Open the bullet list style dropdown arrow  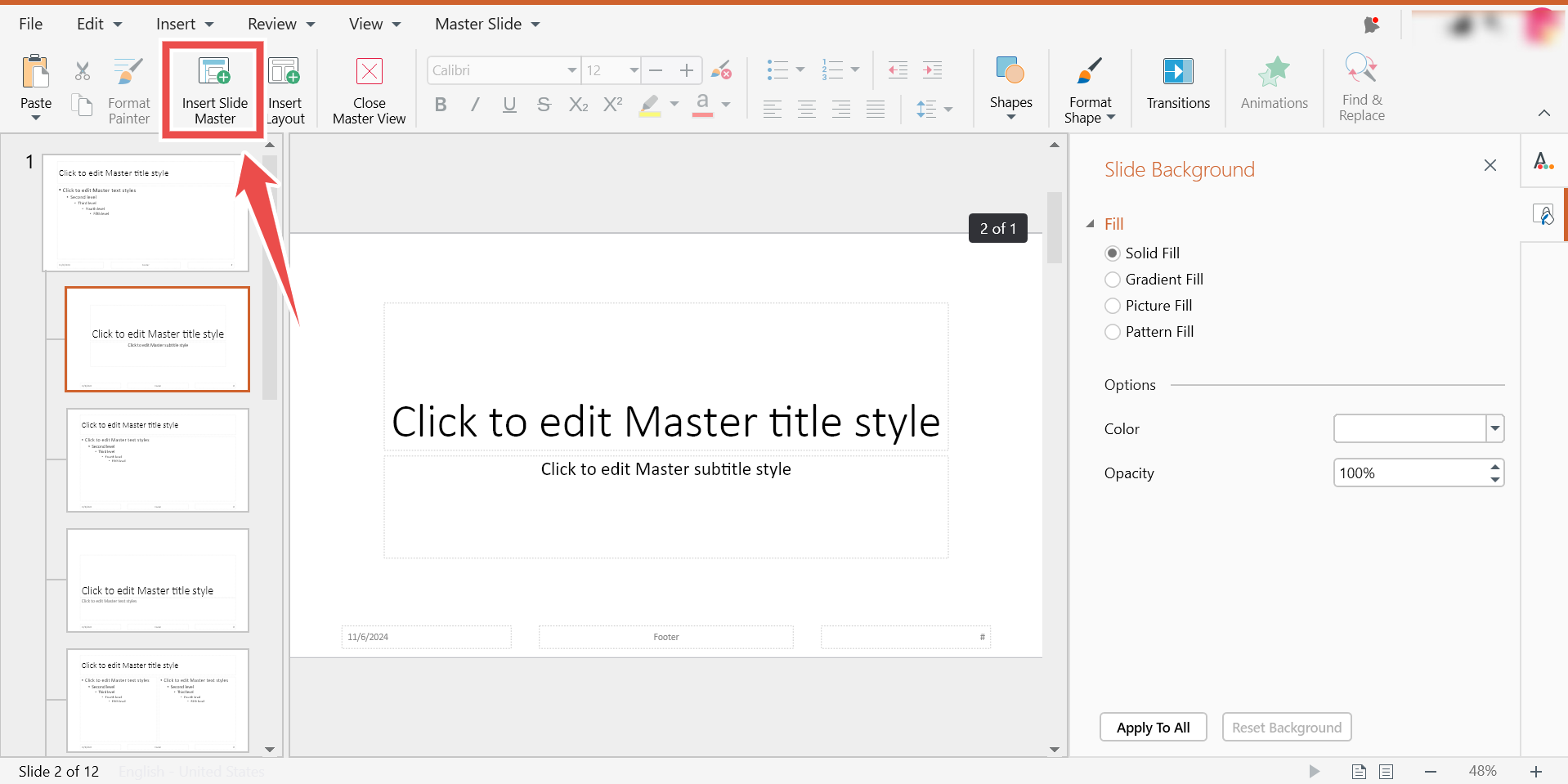tap(800, 70)
